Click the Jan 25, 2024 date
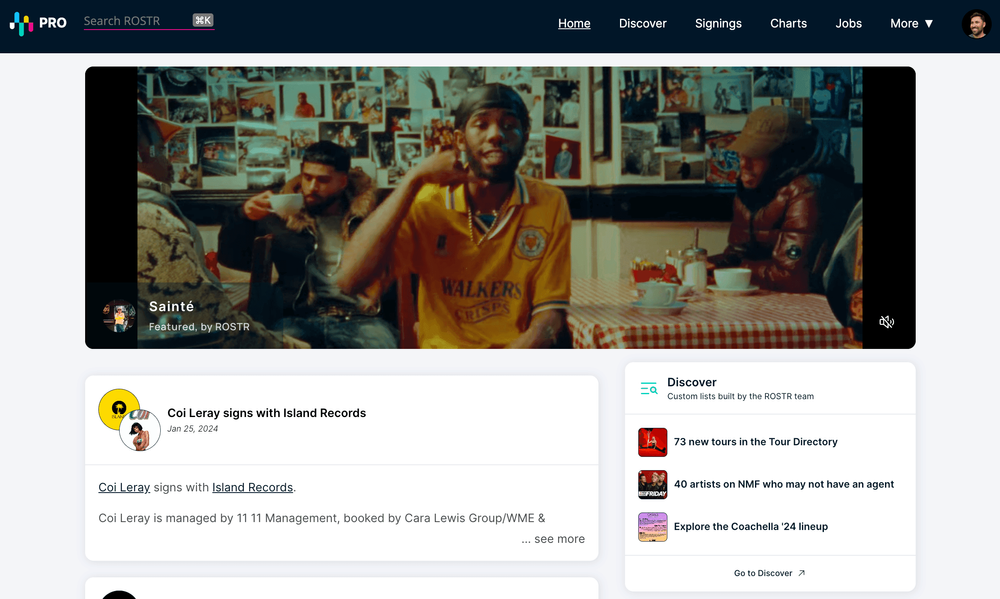Image resolution: width=1000 pixels, height=599 pixels. (193, 429)
